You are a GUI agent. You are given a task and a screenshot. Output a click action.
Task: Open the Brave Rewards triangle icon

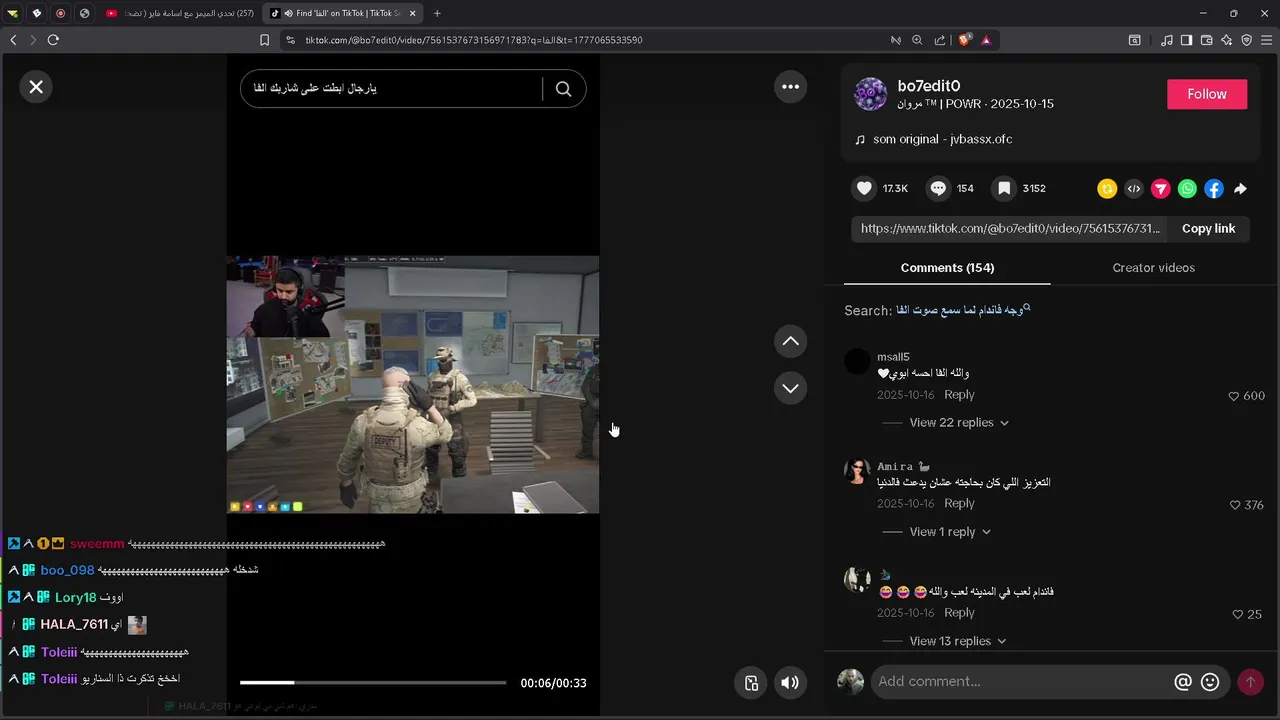pyautogui.click(x=986, y=40)
